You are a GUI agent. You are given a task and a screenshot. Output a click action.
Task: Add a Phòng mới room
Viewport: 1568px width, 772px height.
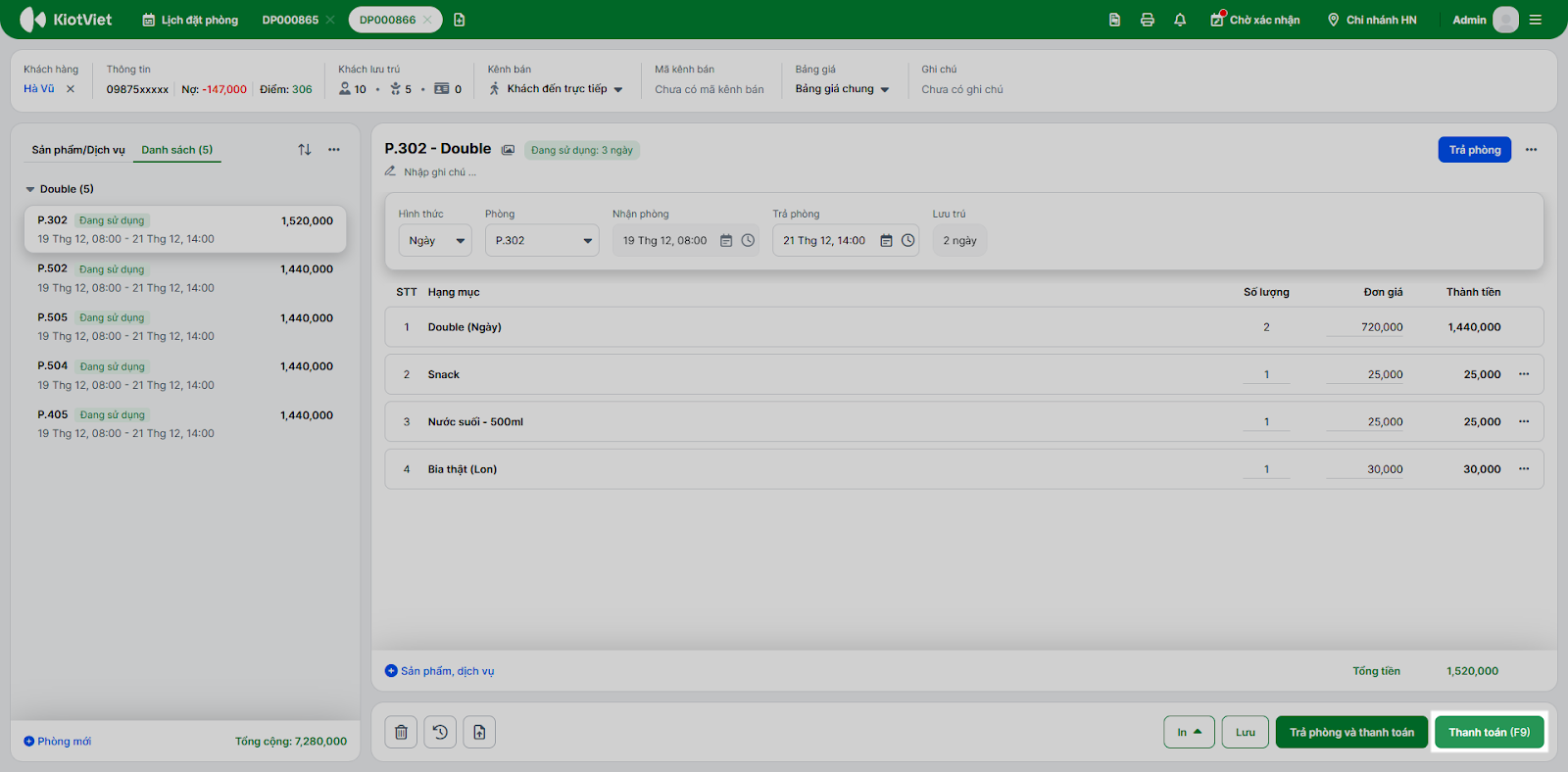point(58,742)
